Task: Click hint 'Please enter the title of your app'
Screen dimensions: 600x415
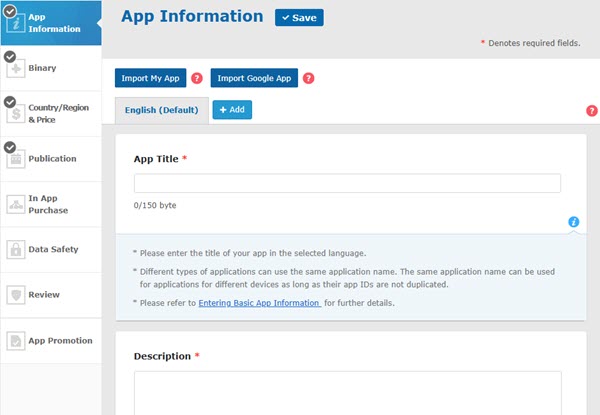Action: pyautogui.click(x=253, y=253)
